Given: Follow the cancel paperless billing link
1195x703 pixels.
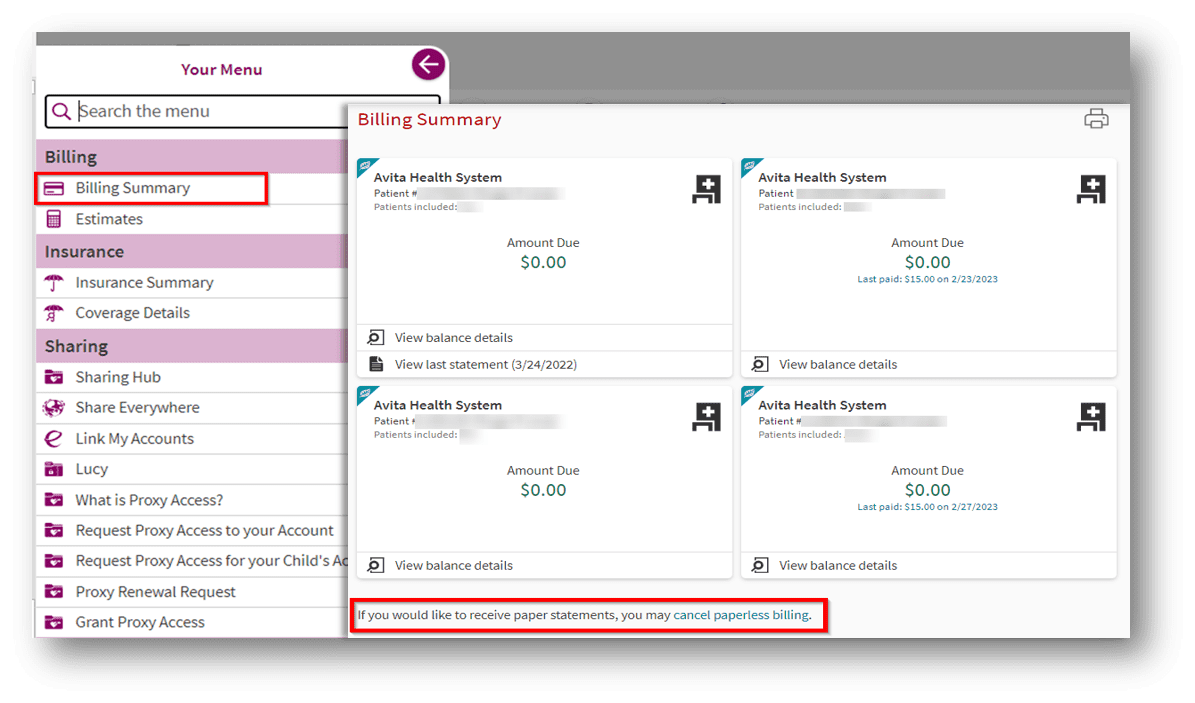Looking at the screenshot, I should (741, 615).
